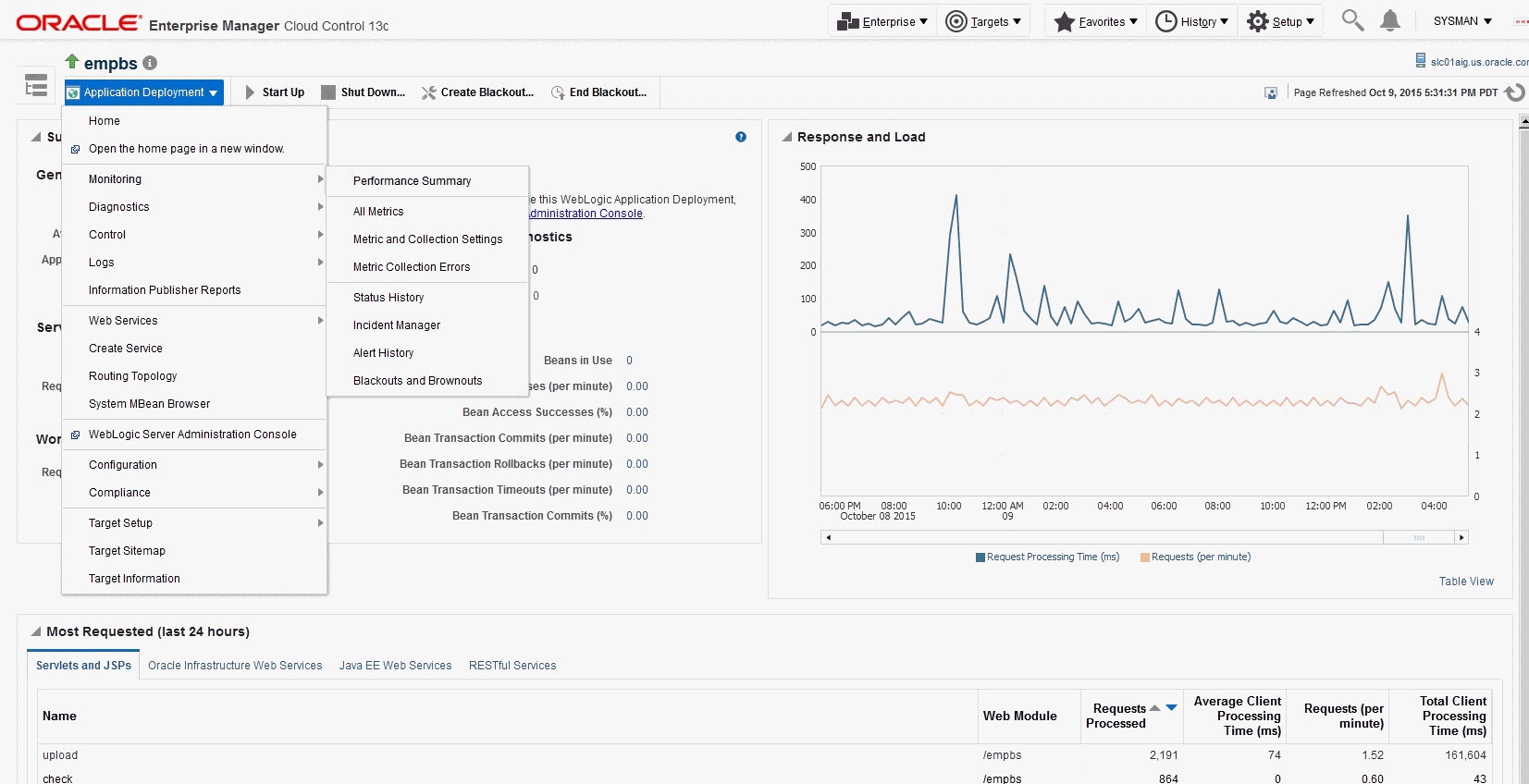
Task: Toggle the left navigation tree icon
Action: coord(36,86)
